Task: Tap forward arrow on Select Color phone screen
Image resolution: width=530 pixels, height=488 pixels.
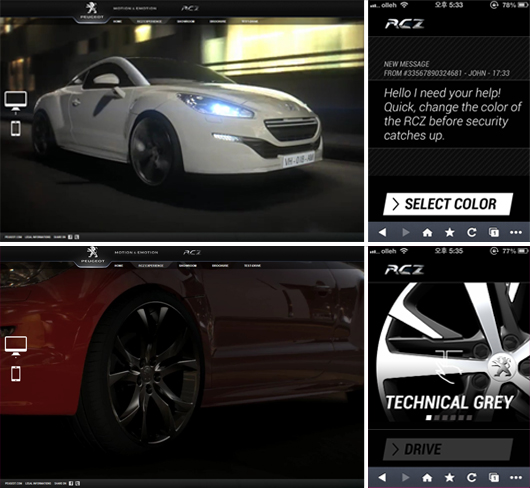Action: coord(406,232)
